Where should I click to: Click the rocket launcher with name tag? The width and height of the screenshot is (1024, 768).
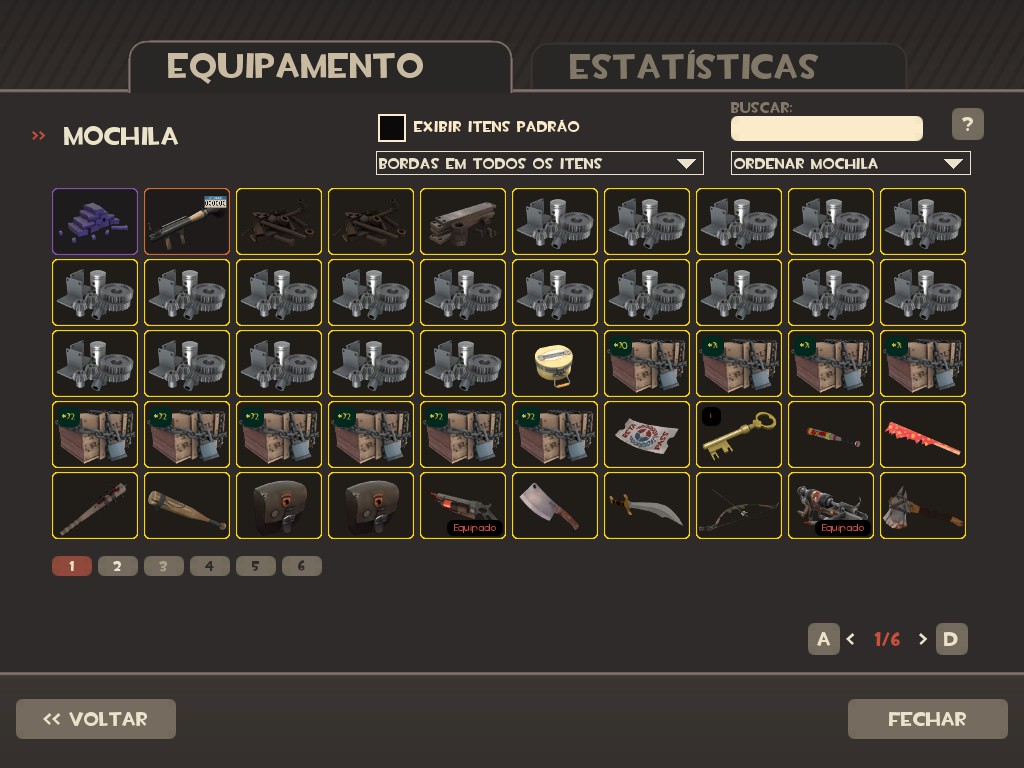click(187, 221)
